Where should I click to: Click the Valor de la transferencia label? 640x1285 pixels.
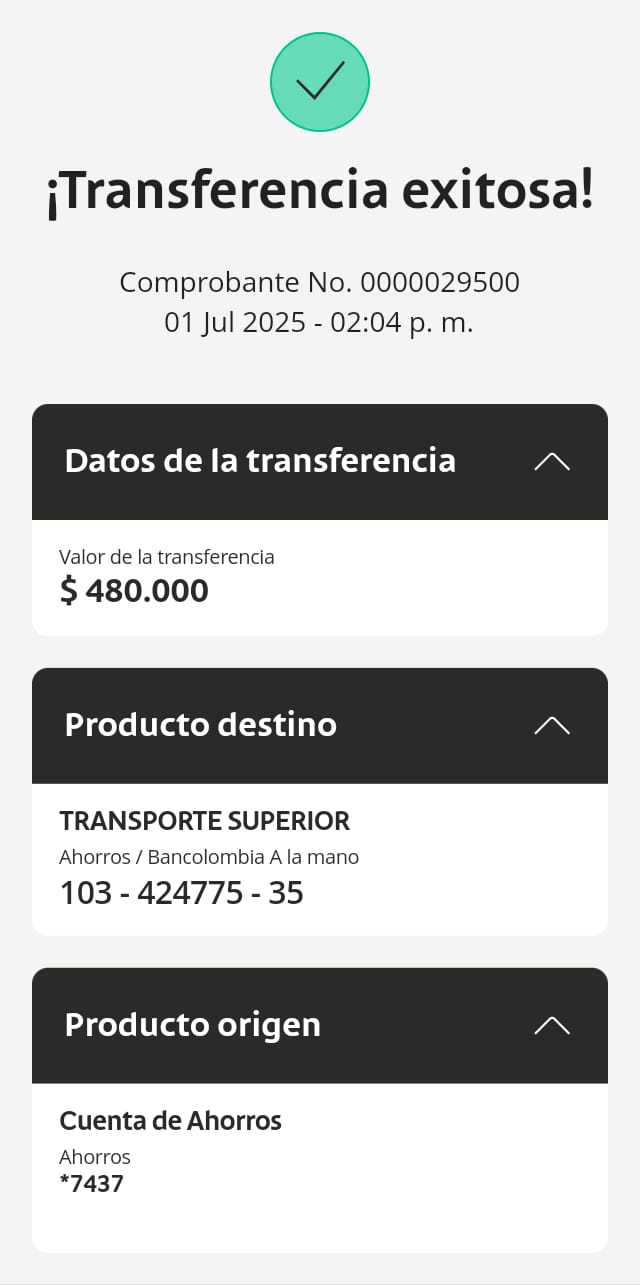coord(167,557)
